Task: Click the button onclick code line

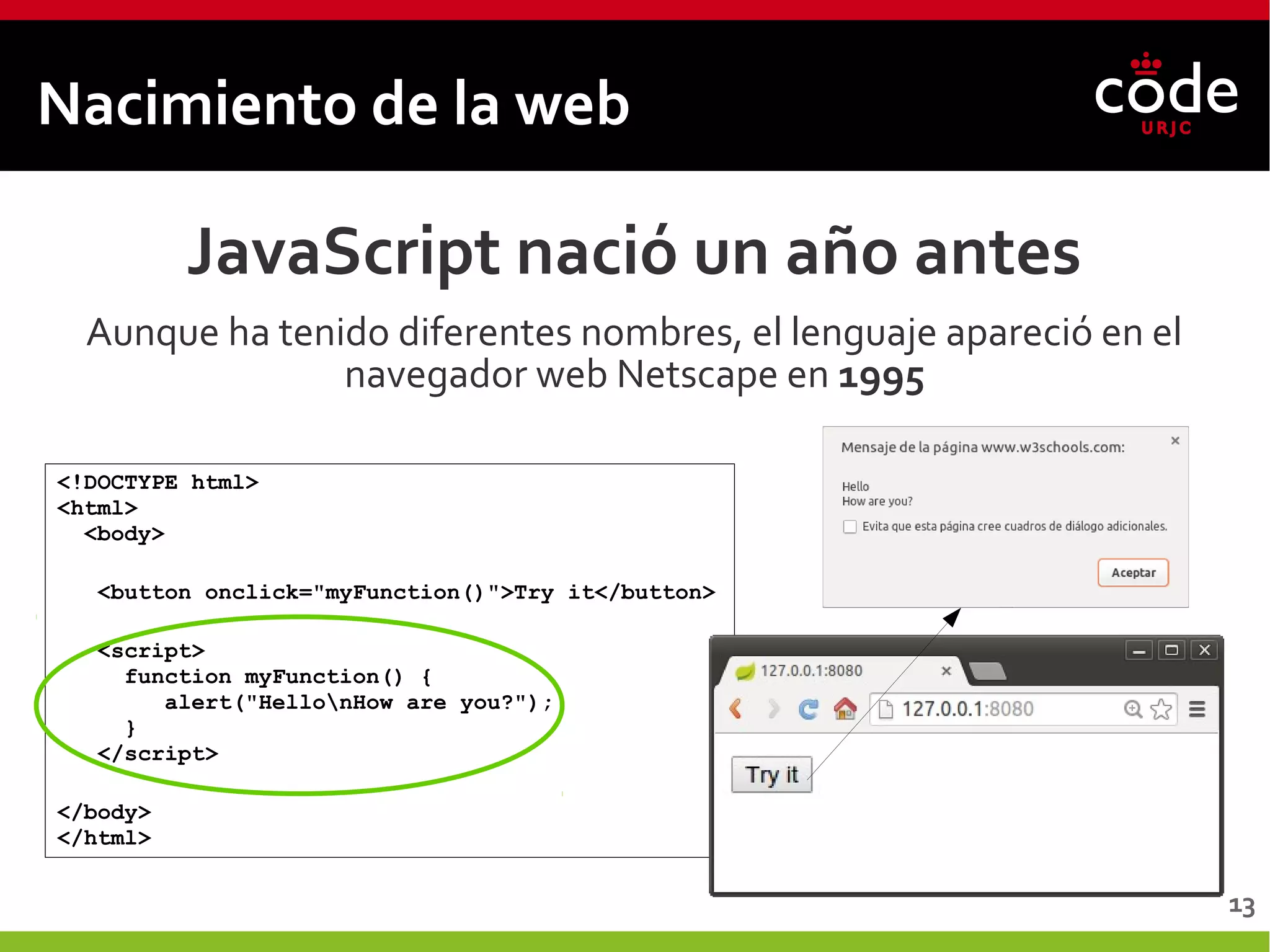Action: 406,592
